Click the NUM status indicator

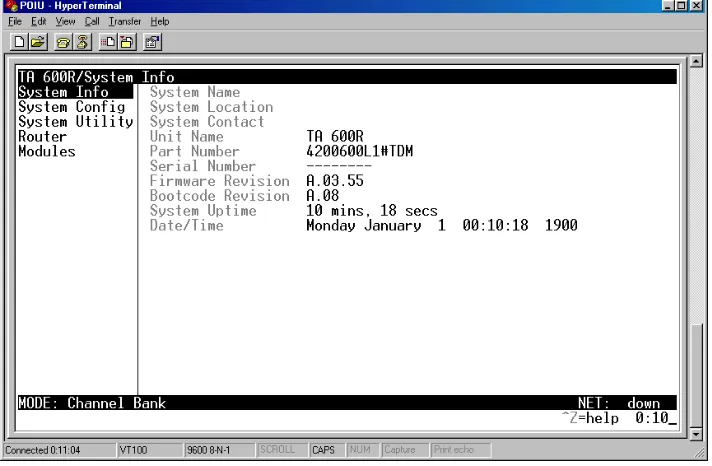pyautogui.click(x=363, y=450)
